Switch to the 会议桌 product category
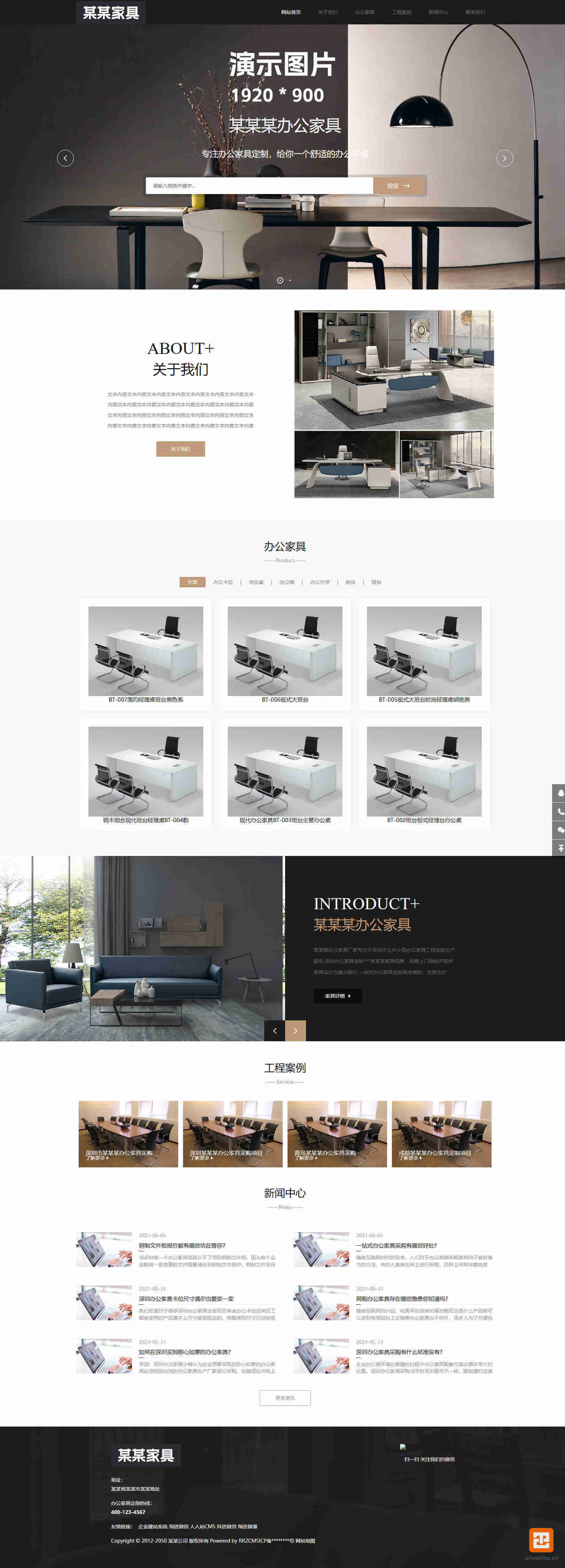Viewport: 565px width, 1568px height. 256,582
